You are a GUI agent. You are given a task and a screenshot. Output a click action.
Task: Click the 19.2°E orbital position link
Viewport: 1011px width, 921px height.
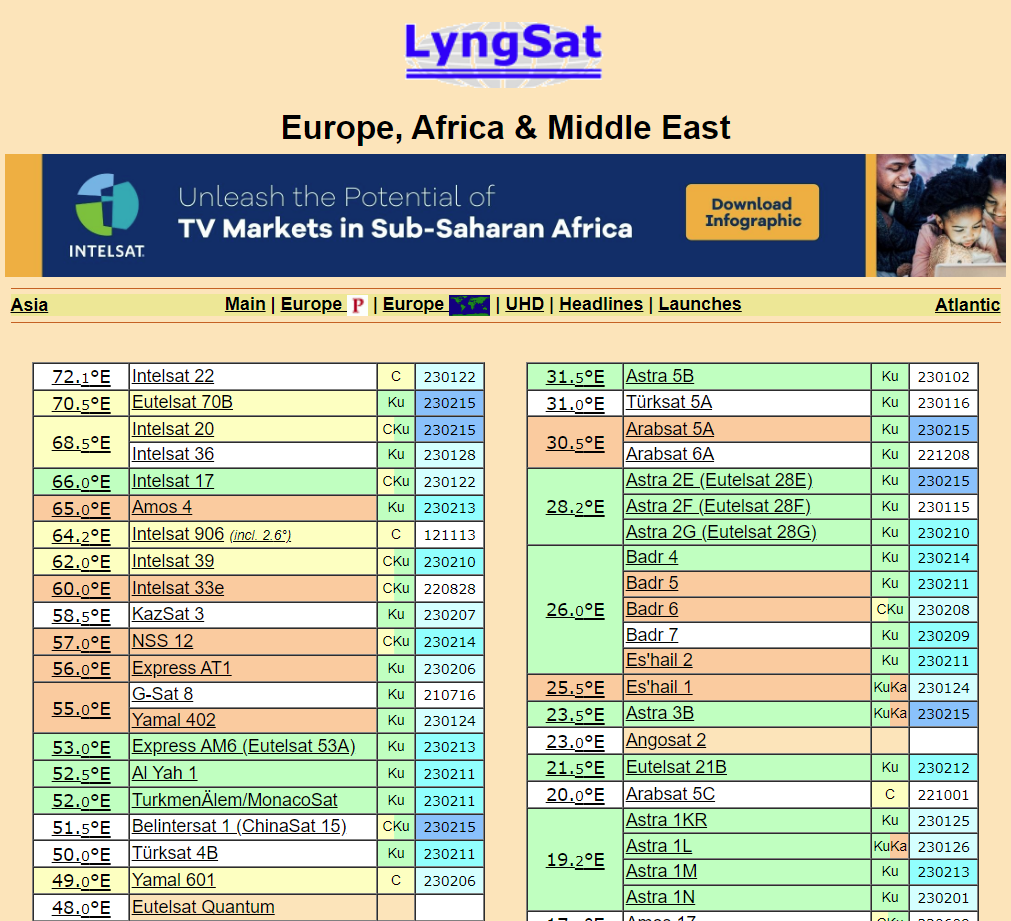point(575,860)
